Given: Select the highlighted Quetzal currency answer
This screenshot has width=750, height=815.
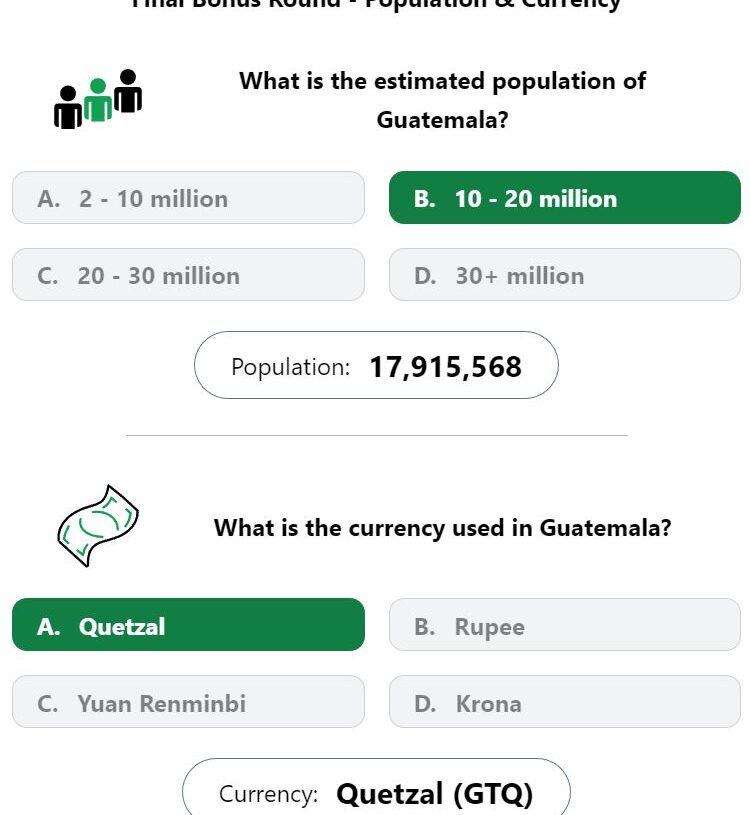Looking at the screenshot, I should 188,624.
